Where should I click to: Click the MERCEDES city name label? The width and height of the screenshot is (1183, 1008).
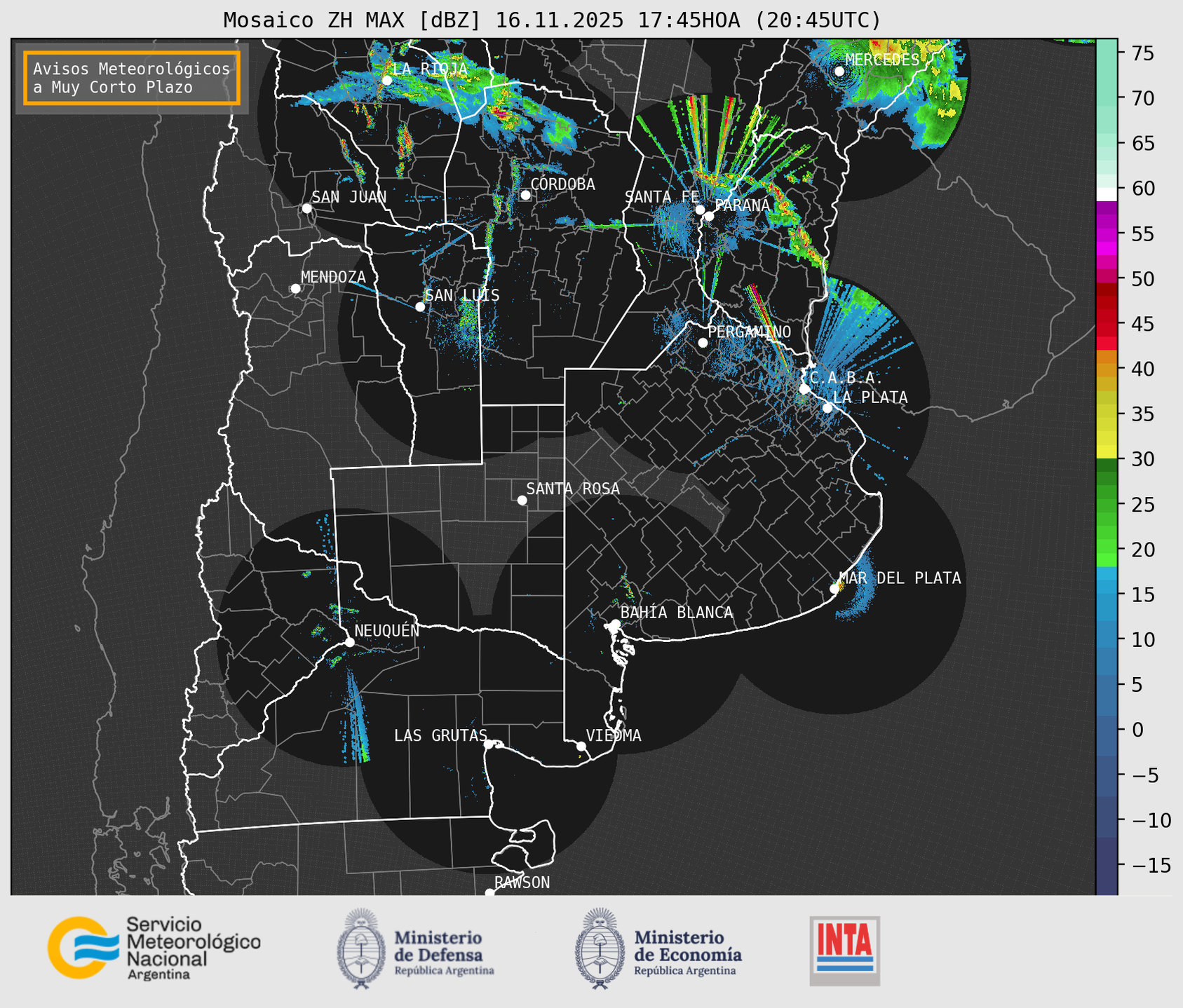[x=882, y=60]
